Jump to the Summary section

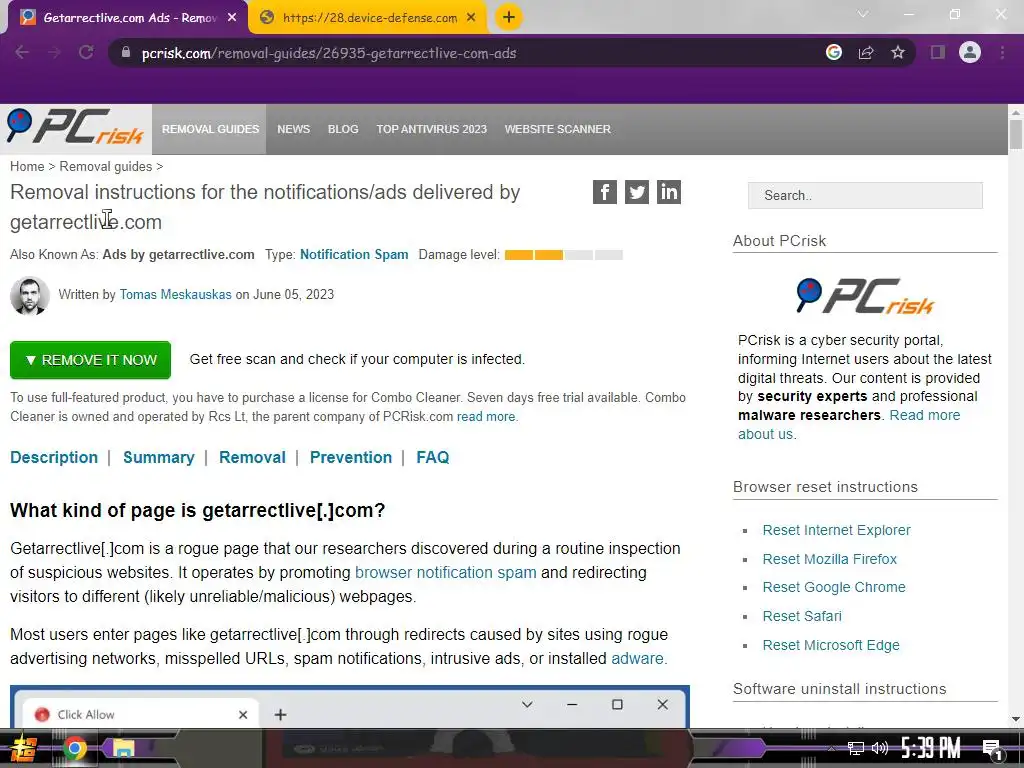coord(159,457)
